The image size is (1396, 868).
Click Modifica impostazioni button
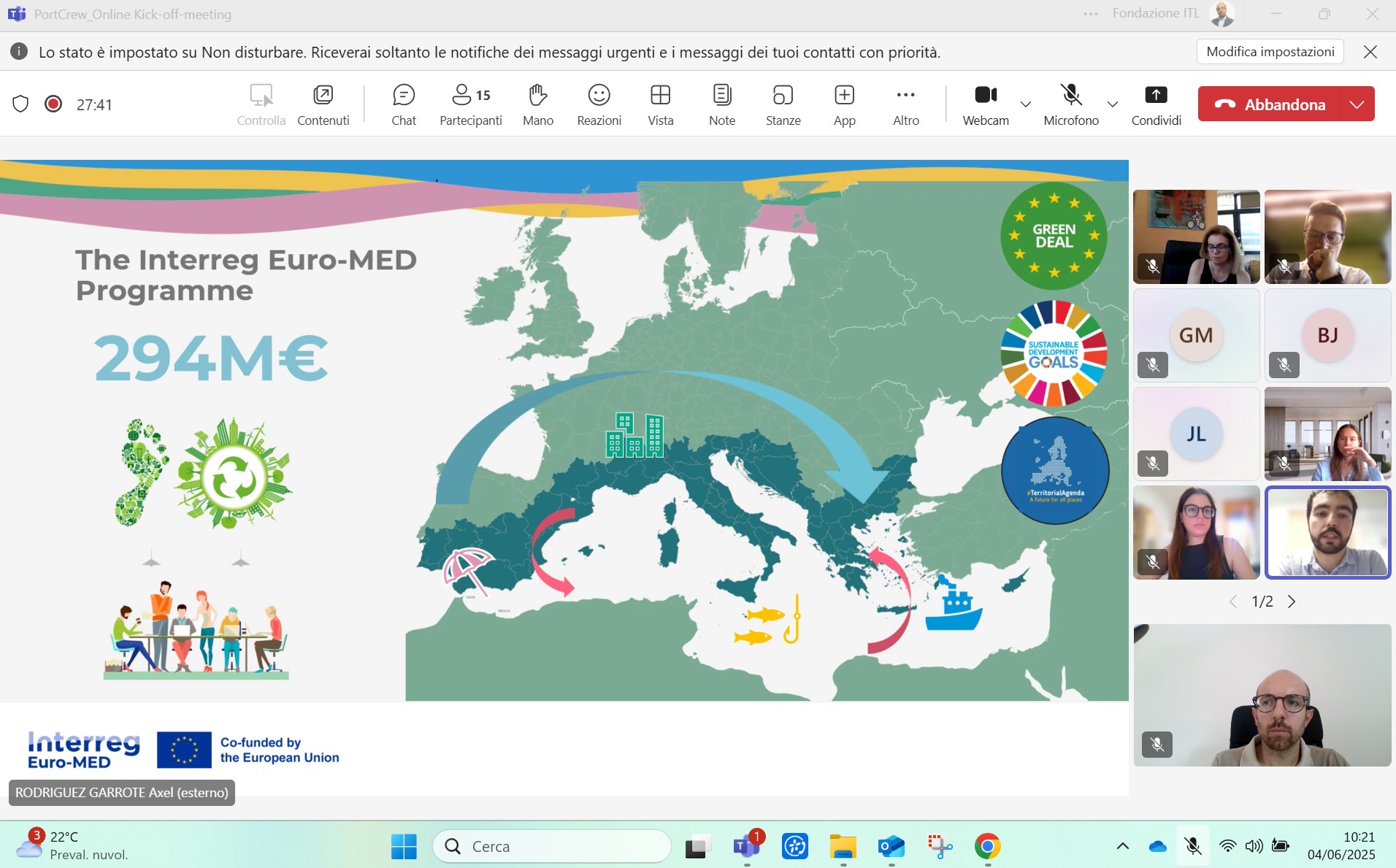click(x=1270, y=52)
